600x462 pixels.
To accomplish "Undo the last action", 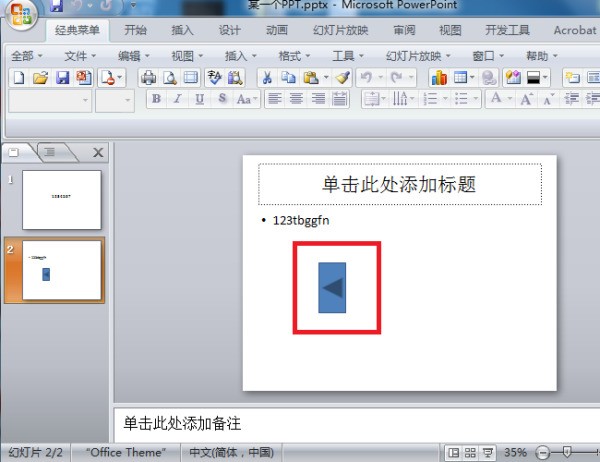I will click(366, 78).
